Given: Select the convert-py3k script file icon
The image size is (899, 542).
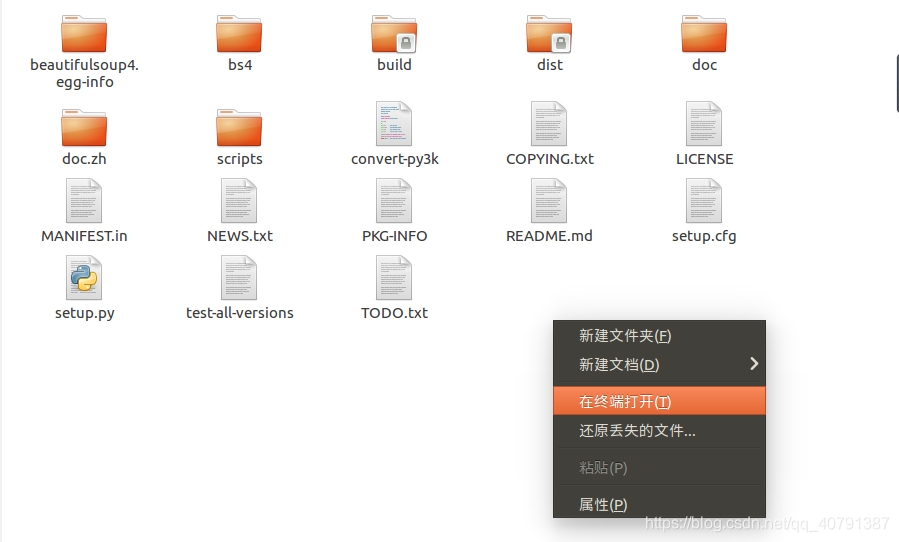Looking at the screenshot, I should (394, 124).
